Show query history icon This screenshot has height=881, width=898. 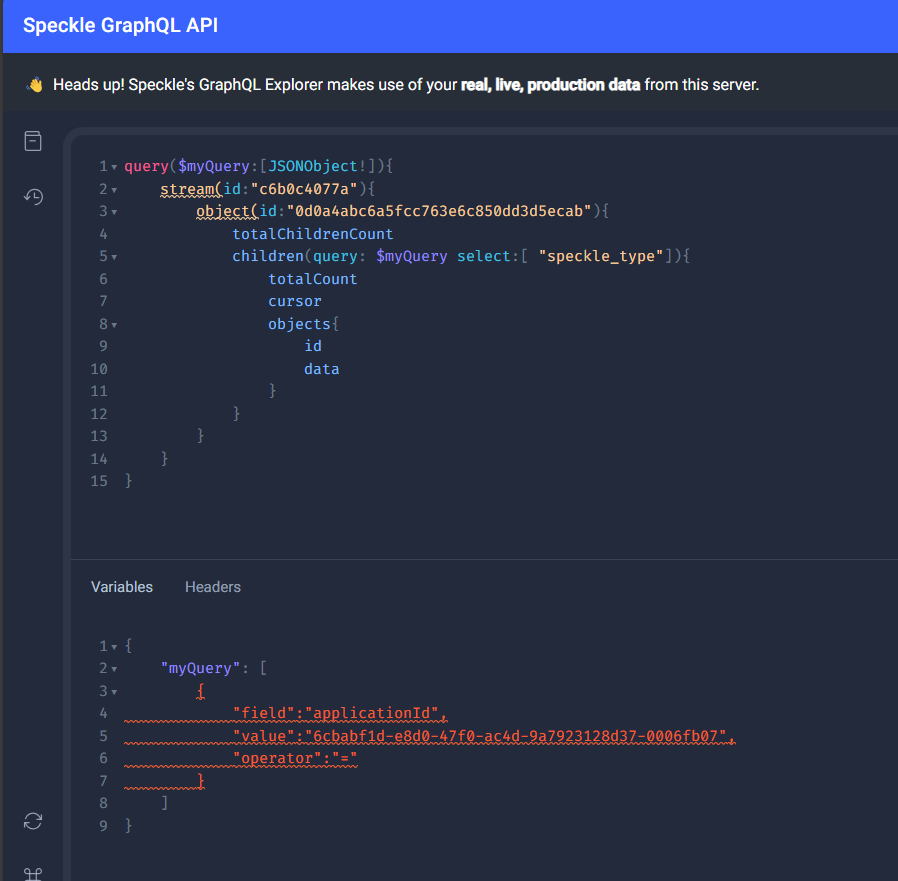(33, 196)
